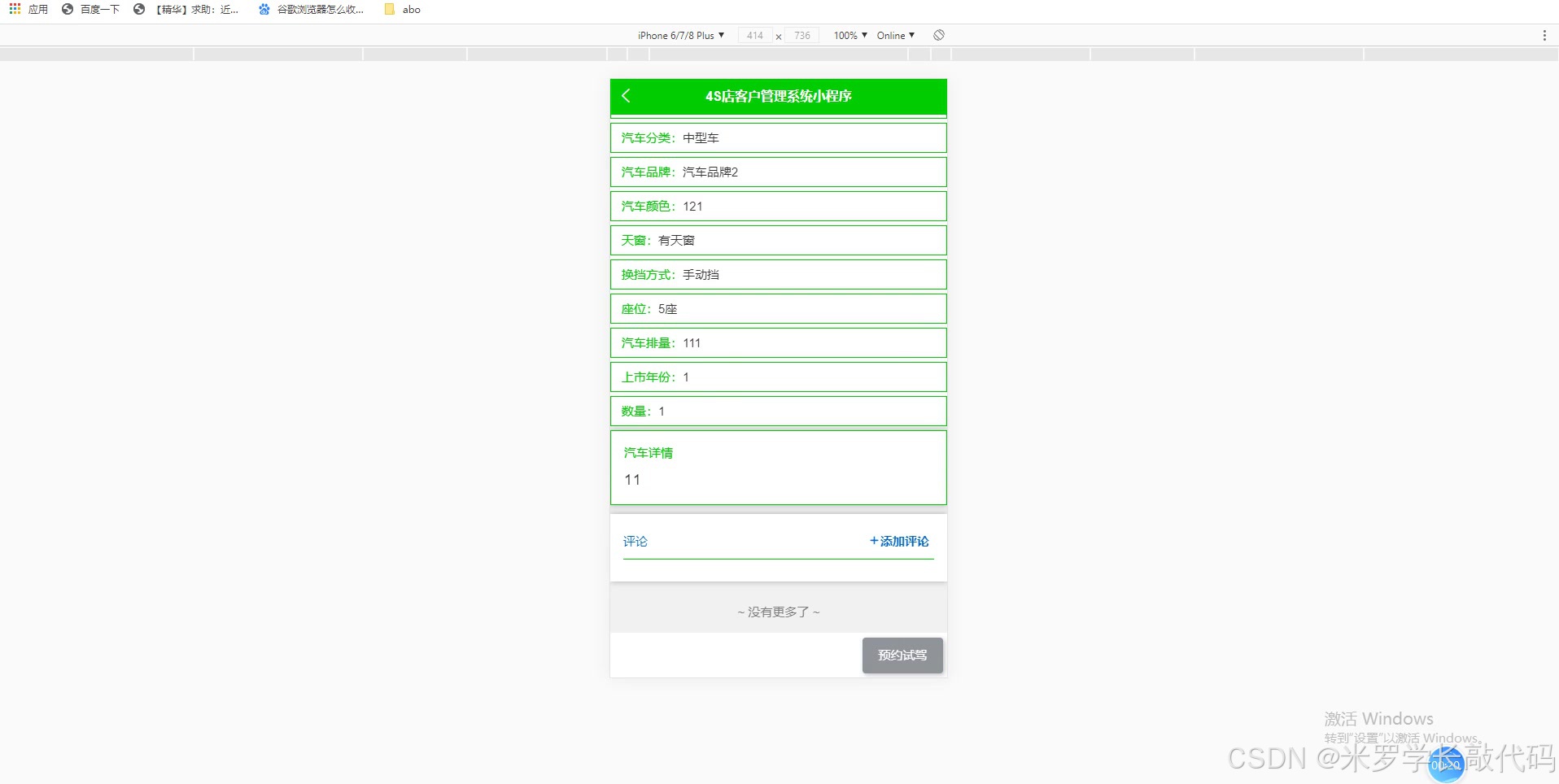The height and width of the screenshot is (784, 1559).
Task: Click the 百度一下 bookmark
Action: pyautogui.click(x=98, y=9)
